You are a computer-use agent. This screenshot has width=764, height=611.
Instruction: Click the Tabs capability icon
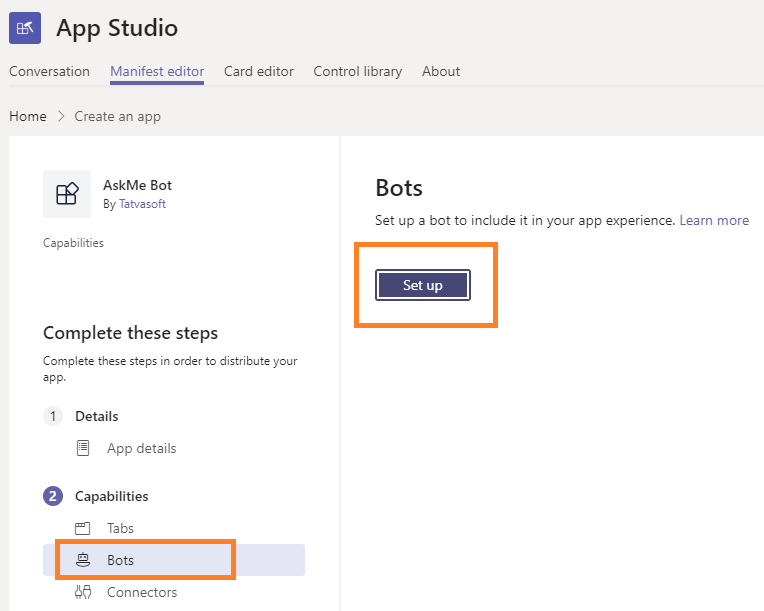click(x=82, y=528)
